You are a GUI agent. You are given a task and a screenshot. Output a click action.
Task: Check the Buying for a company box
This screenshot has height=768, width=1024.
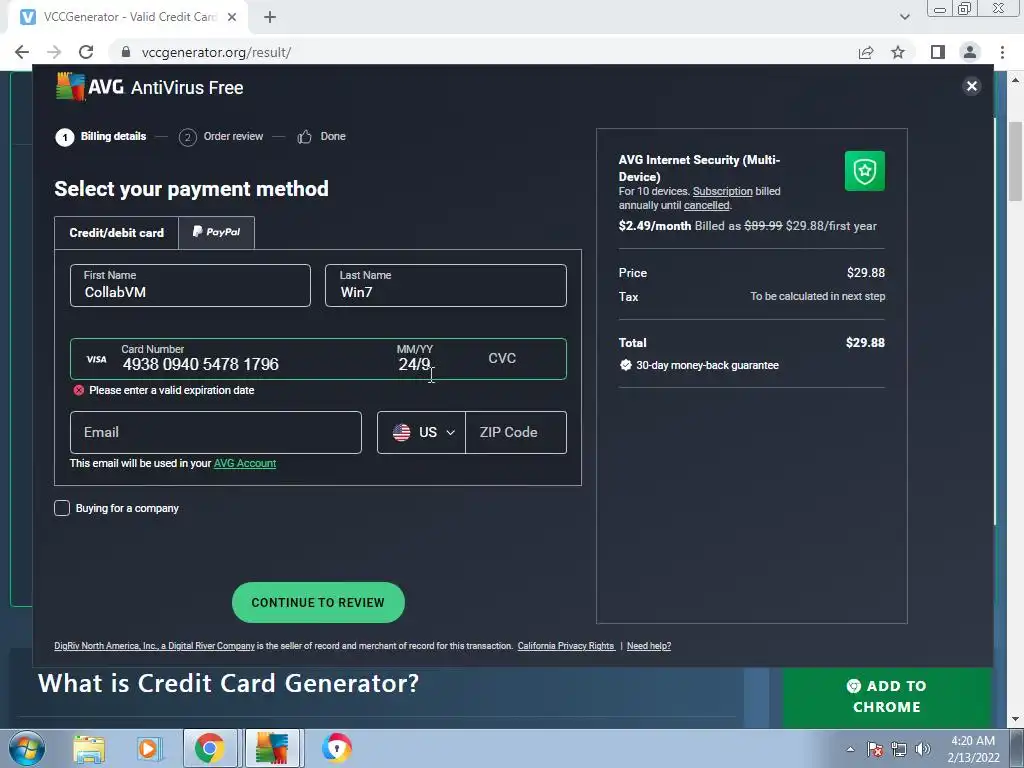coord(62,508)
